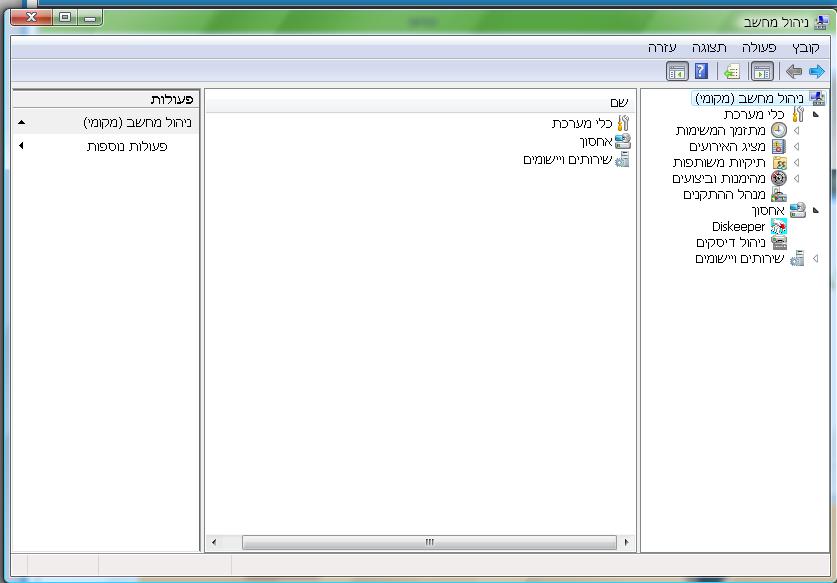Open the קובץ menu
The image size is (837, 583).
click(x=806, y=48)
